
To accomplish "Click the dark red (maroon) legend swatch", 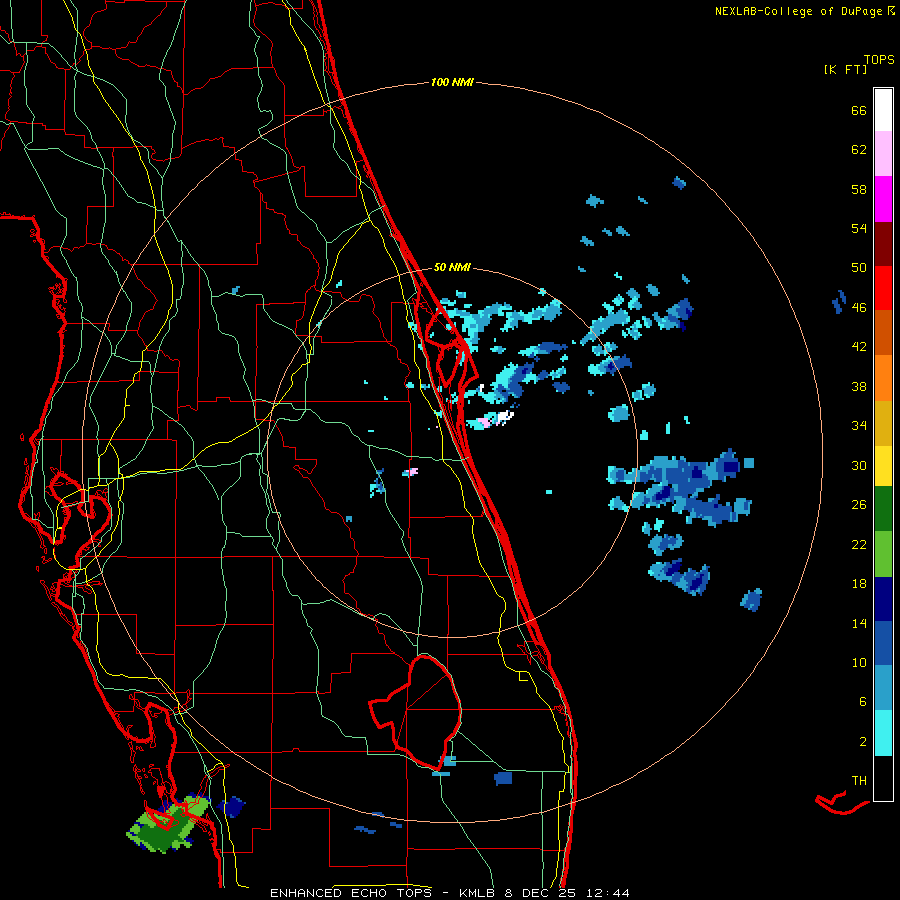I will [883, 244].
